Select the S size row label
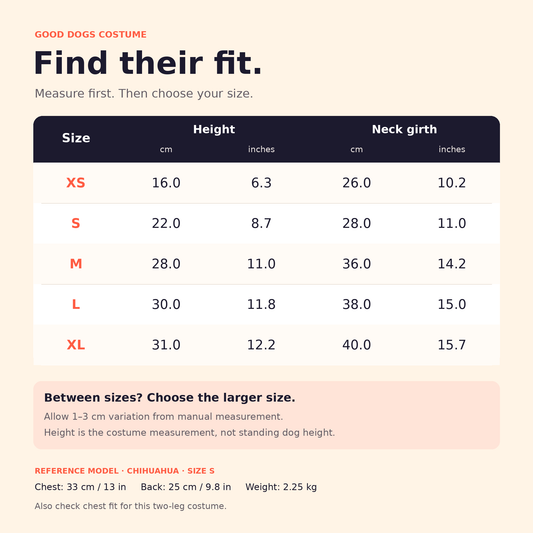 pos(76,223)
